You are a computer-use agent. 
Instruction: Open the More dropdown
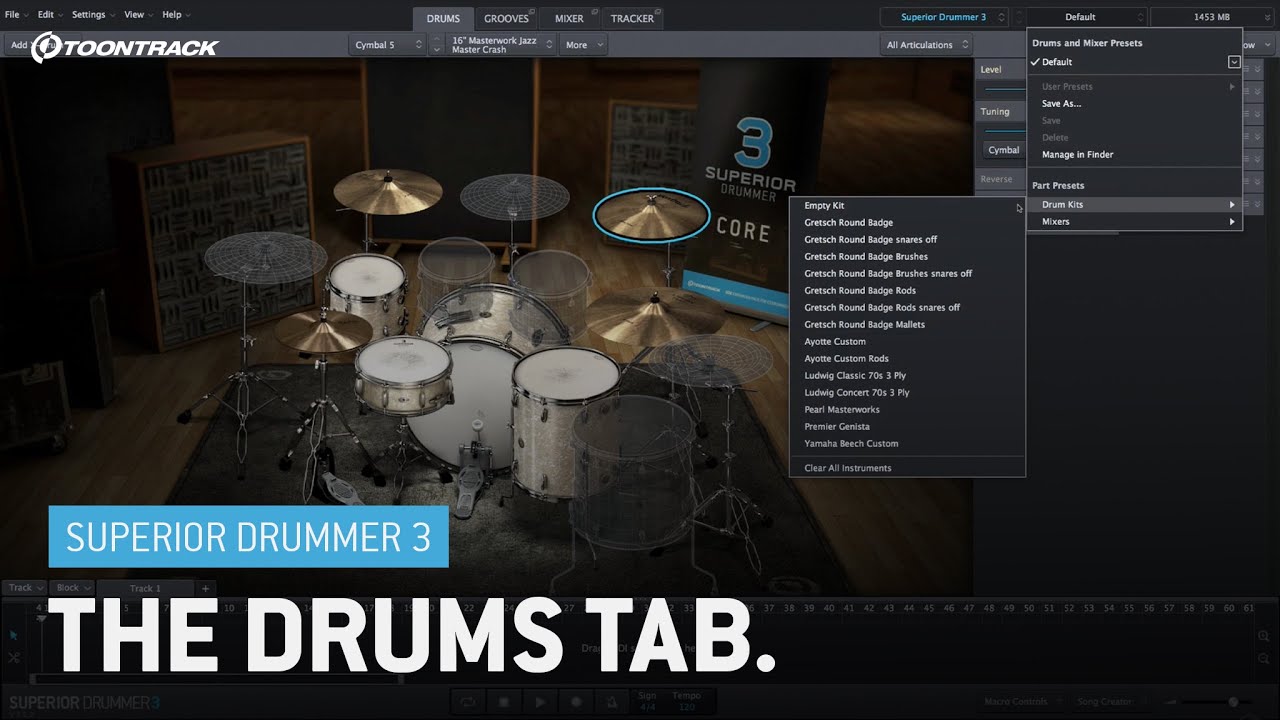(x=584, y=45)
